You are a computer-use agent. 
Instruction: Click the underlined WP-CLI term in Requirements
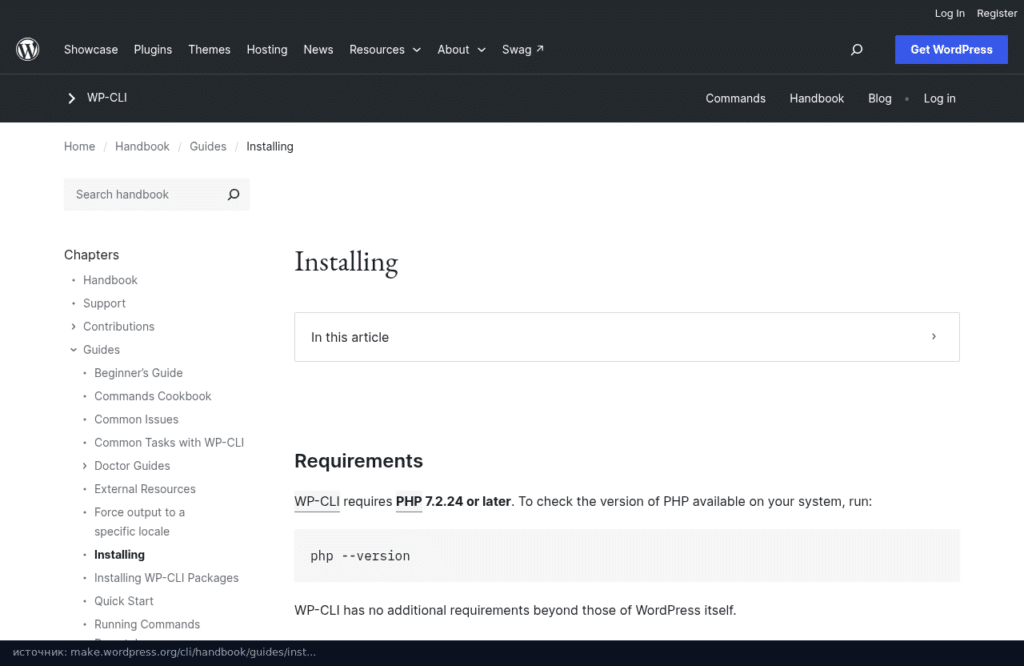coord(317,501)
